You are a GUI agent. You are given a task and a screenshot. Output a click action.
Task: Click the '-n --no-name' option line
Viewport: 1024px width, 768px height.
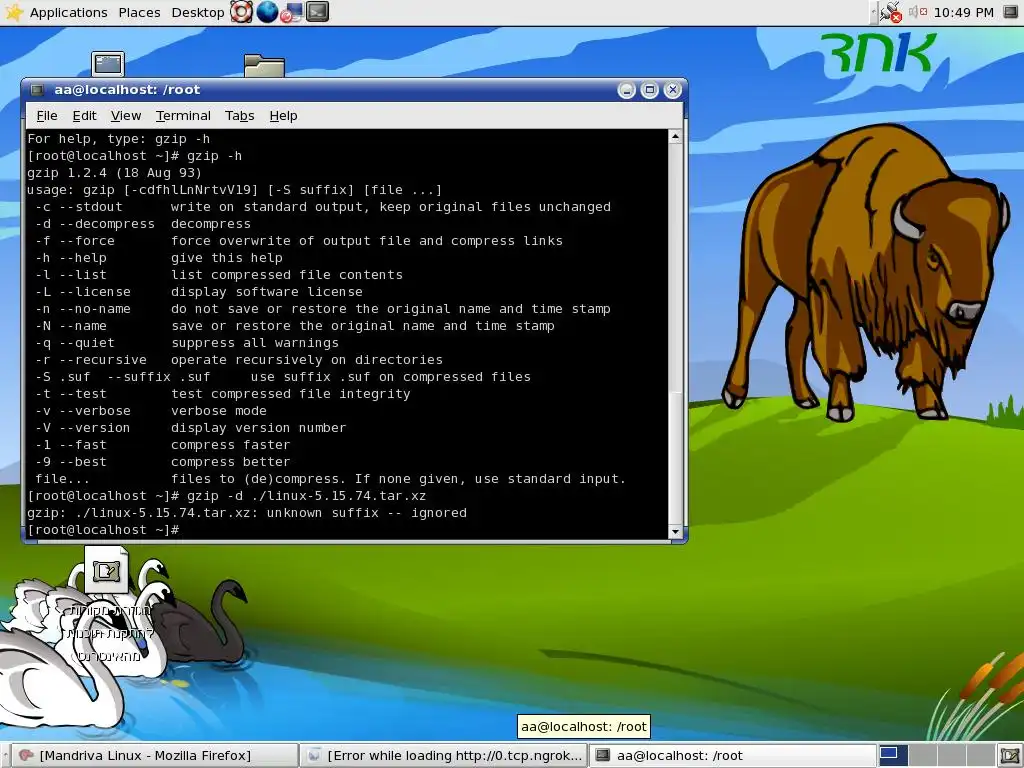(x=323, y=309)
